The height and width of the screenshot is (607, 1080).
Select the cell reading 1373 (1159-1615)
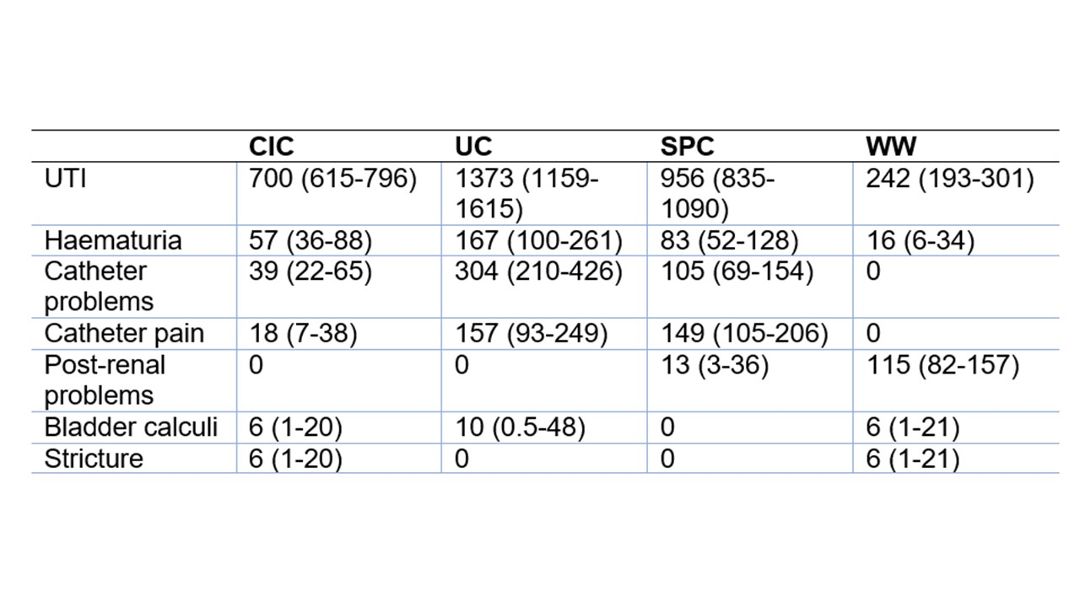tap(526, 194)
